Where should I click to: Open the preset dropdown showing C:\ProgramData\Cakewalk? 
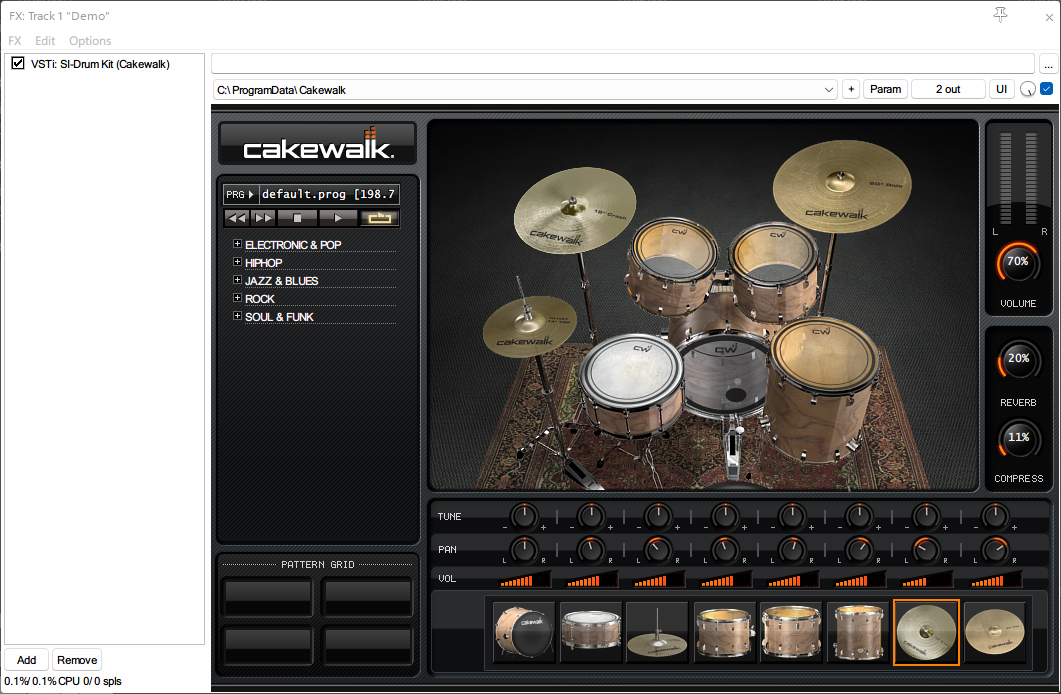(x=525, y=89)
